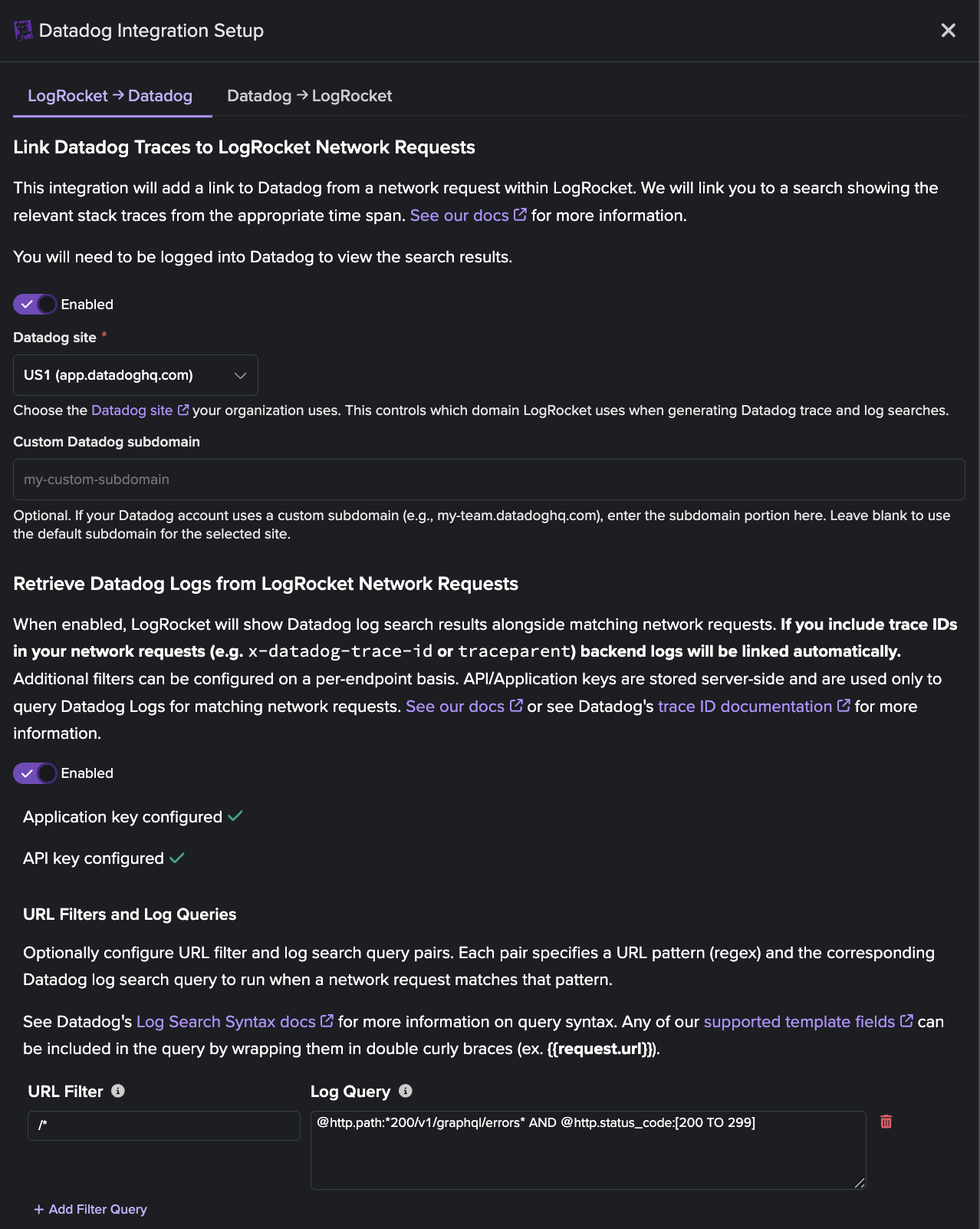This screenshot has width=980, height=1229.
Task: Switch to Datadog → LogRocket tab
Action: tap(309, 96)
